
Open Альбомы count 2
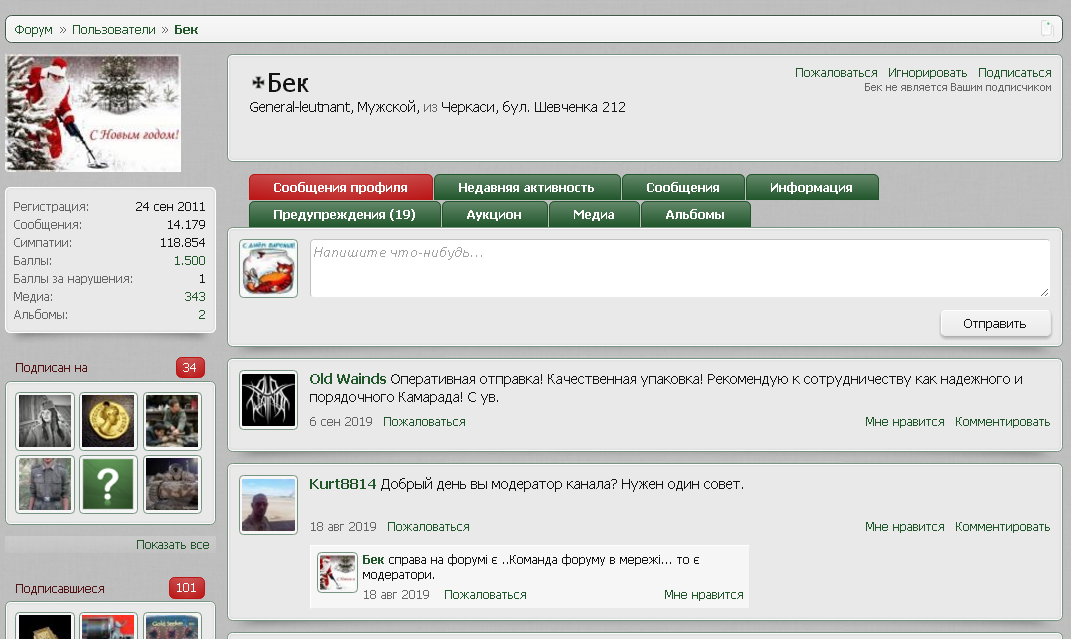pyautogui.click(x=201, y=314)
